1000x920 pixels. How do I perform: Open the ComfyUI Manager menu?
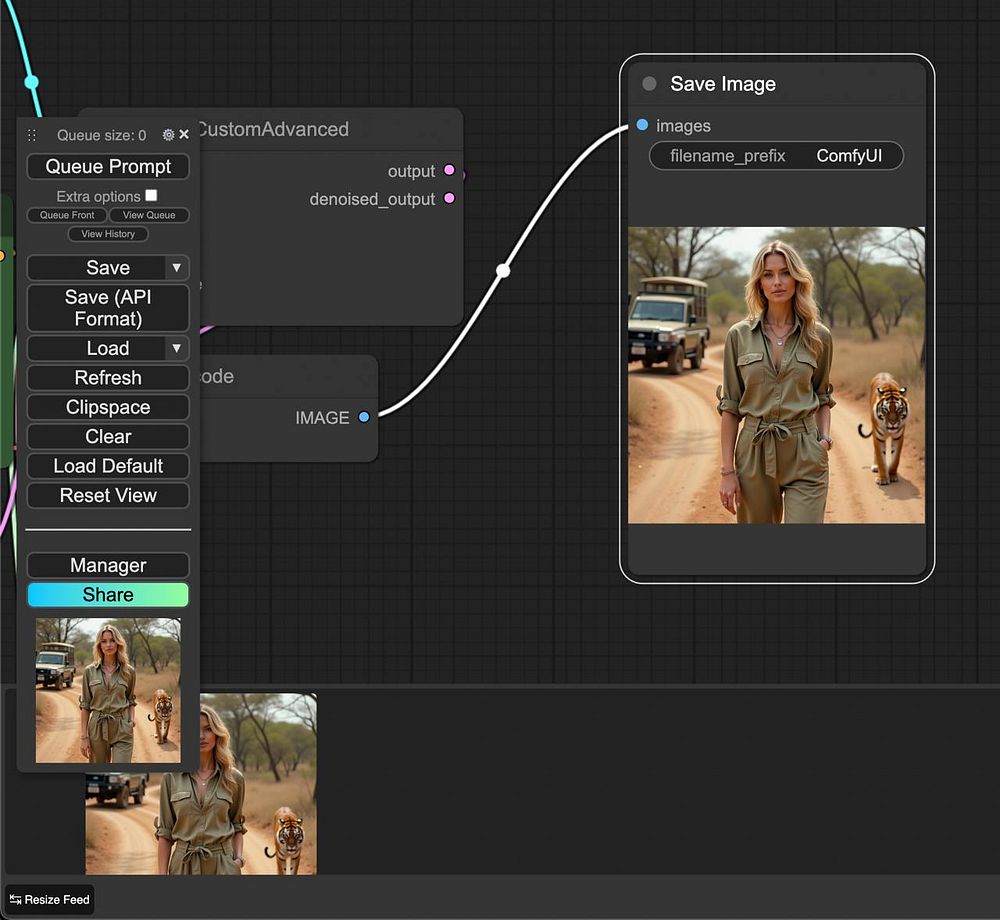[x=108, y=566]
